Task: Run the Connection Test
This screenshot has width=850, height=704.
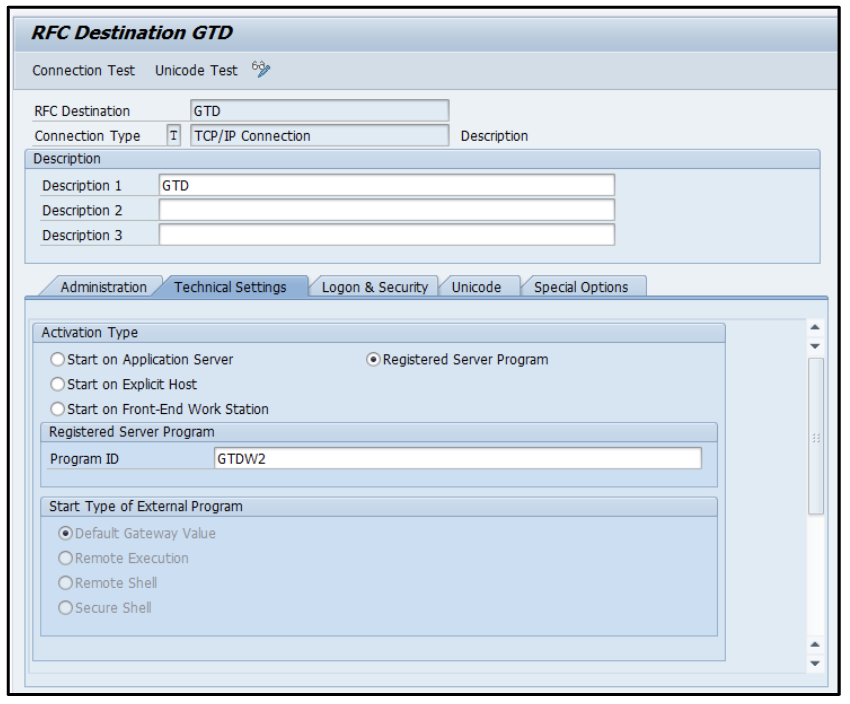Action: click(x=82, y=70)
